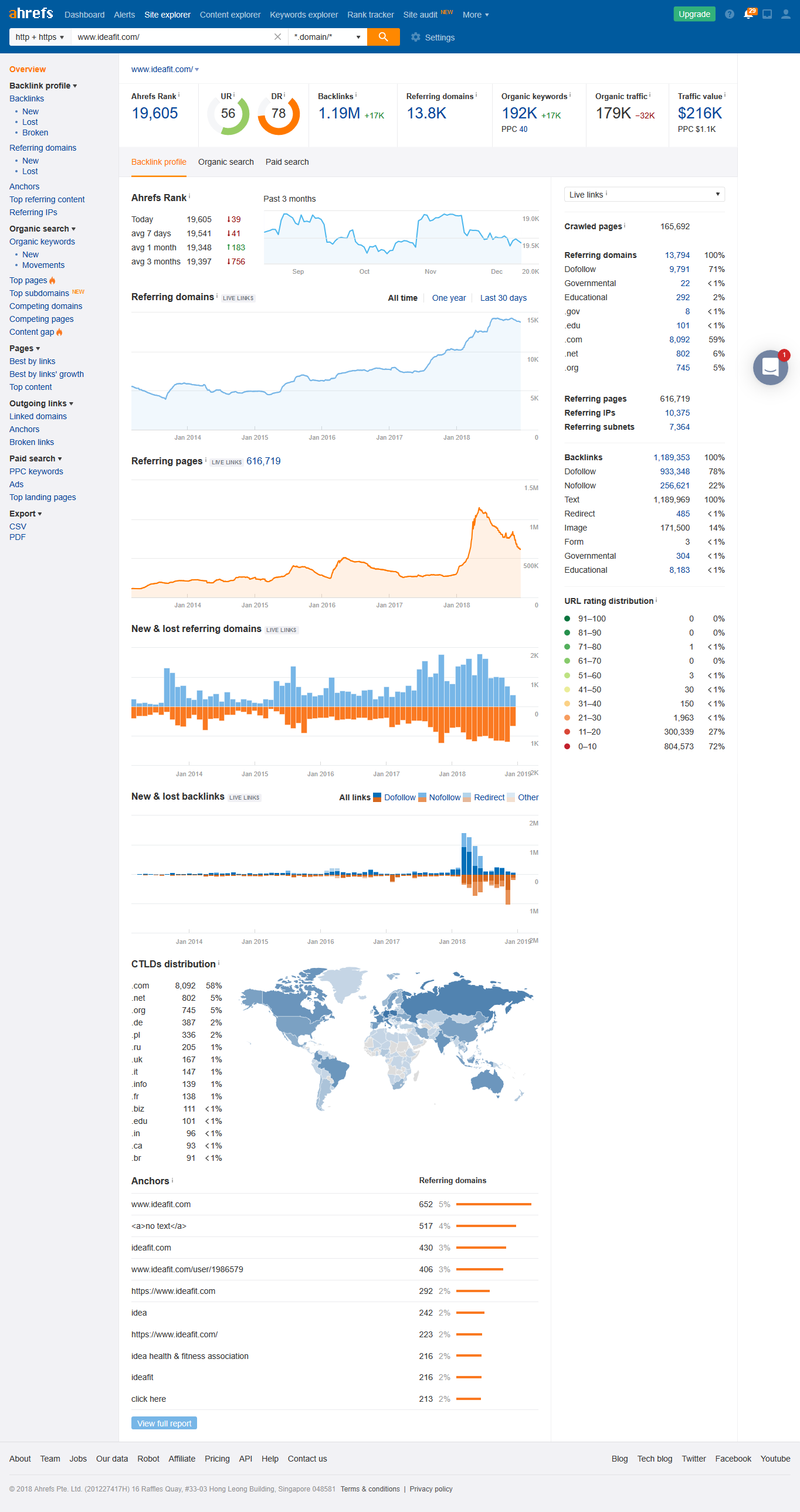
Task: Click the green Upgrade button
Action: point(694,14)
